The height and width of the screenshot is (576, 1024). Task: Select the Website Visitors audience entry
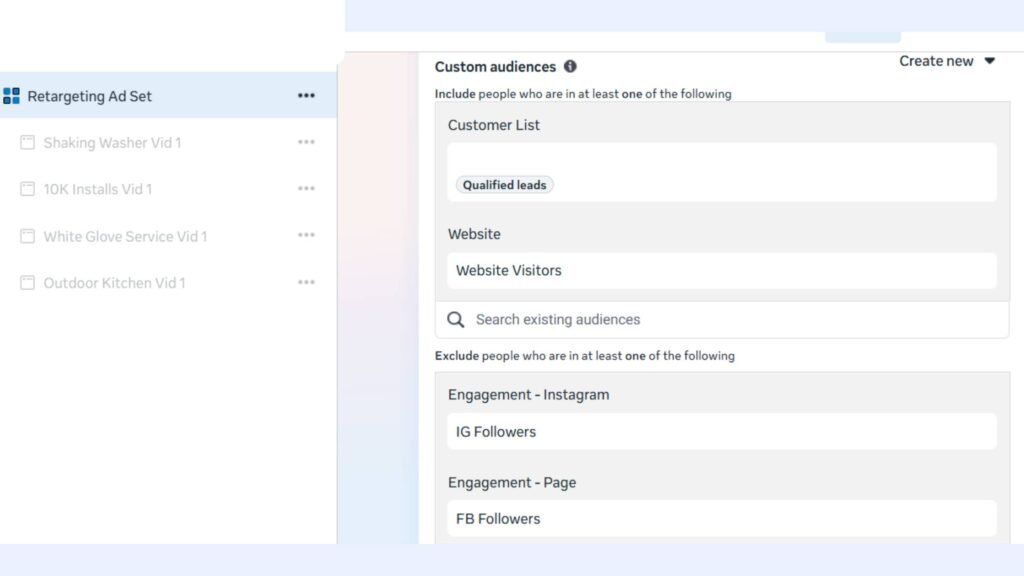click(x=509, y=271)
